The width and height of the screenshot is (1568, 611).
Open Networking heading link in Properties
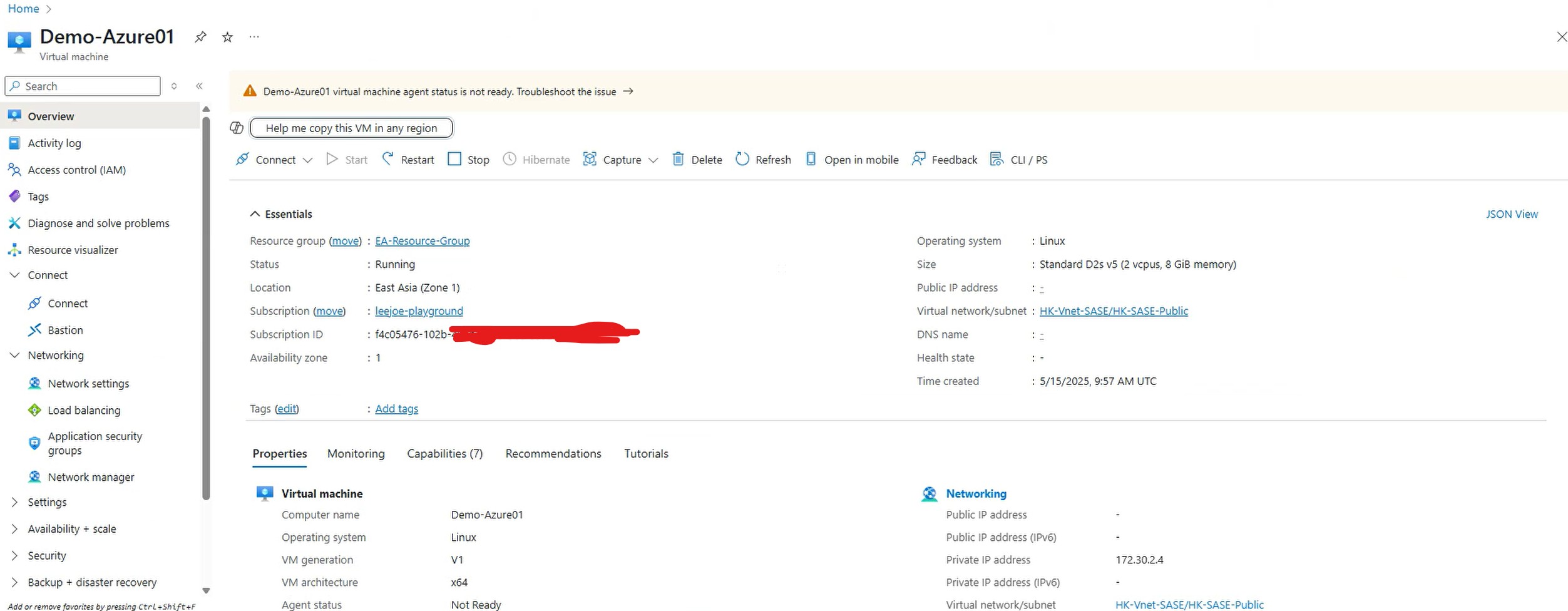pyautogui.click(x=976, y=493)
